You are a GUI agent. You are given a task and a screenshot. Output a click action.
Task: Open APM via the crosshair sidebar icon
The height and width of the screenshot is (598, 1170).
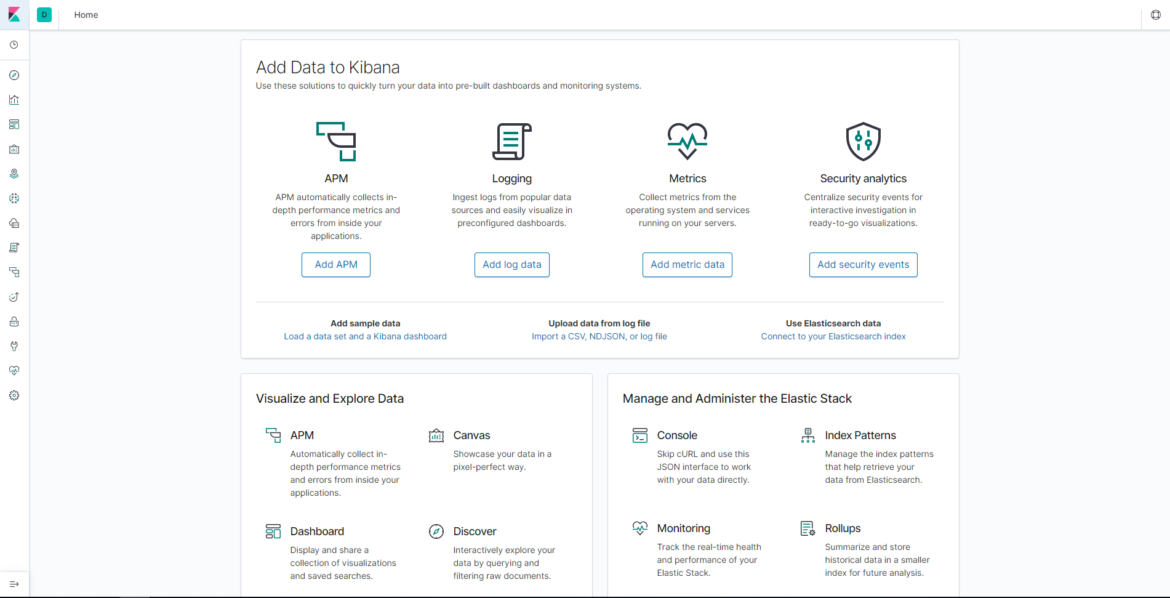14,198
